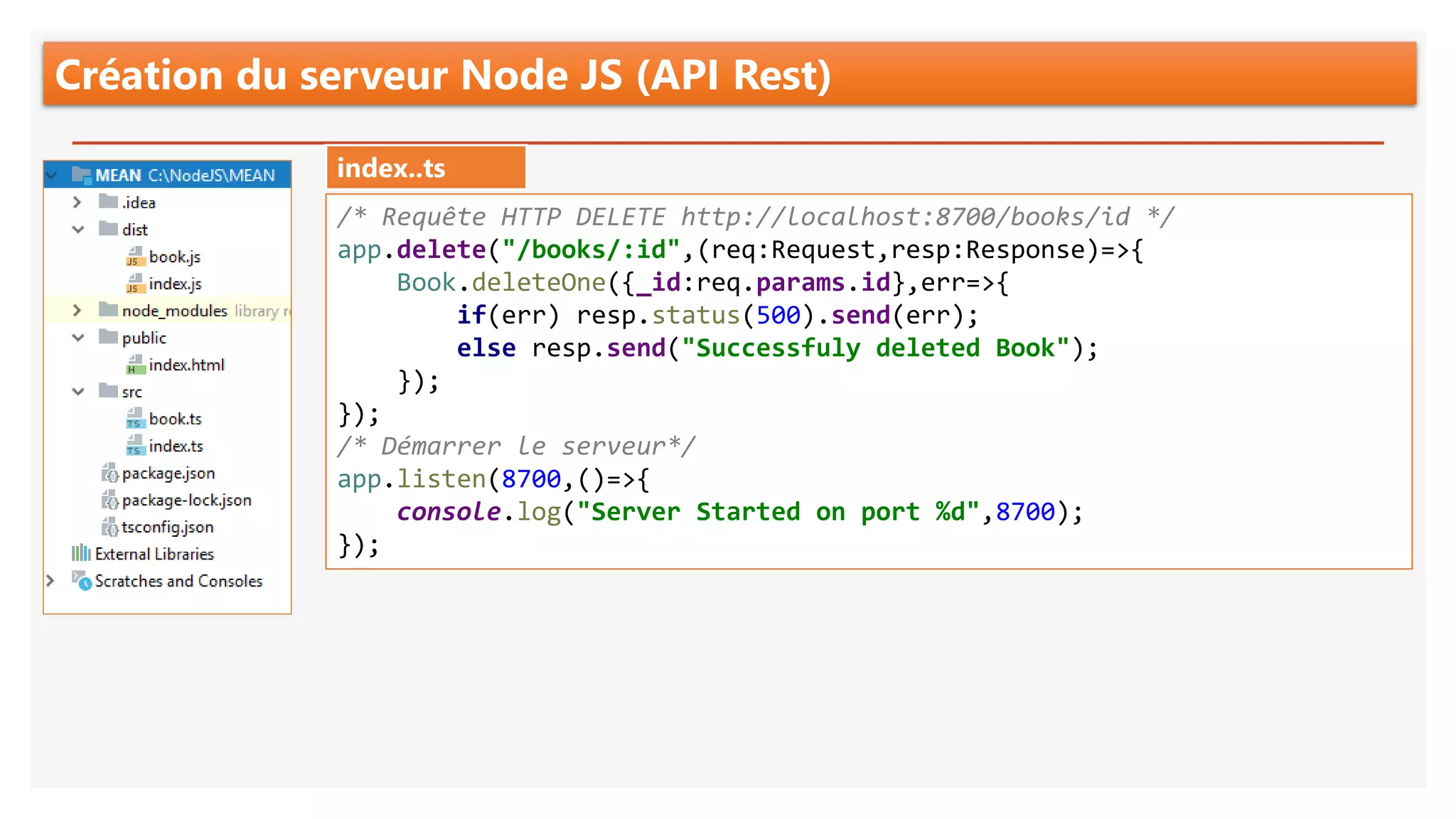The height and width of the screenshot is (819, 1456).
Task: Click the book.js file icon
Action: [135, 257]
